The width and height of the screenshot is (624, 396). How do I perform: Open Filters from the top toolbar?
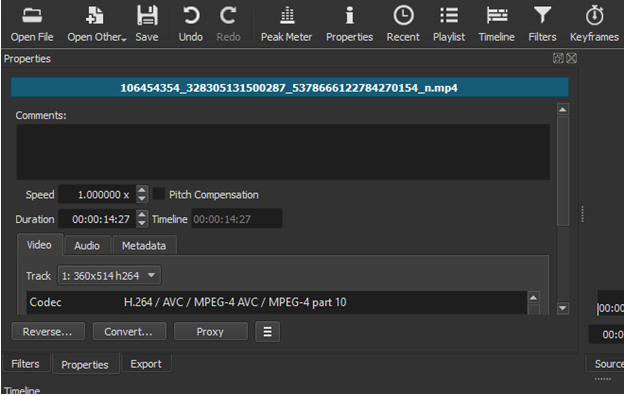point(542,24)
